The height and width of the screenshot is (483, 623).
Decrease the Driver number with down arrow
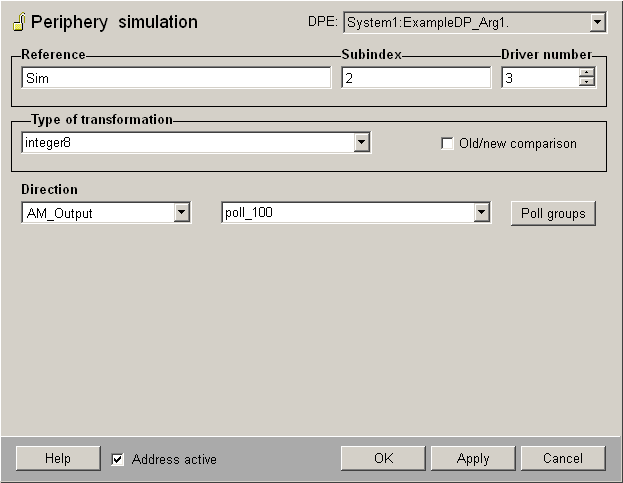(x=587, y=82)
